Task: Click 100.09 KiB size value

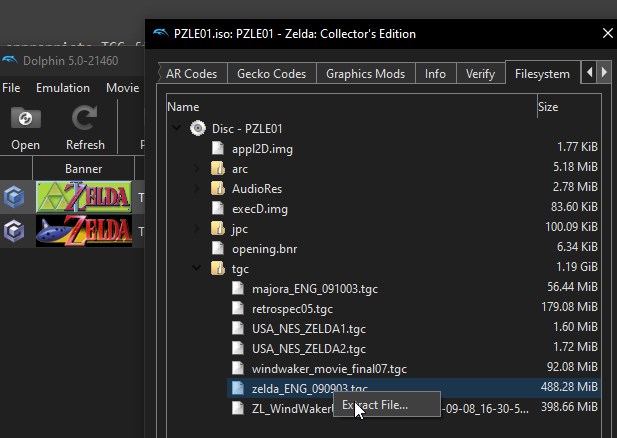Action: (571, 226)
